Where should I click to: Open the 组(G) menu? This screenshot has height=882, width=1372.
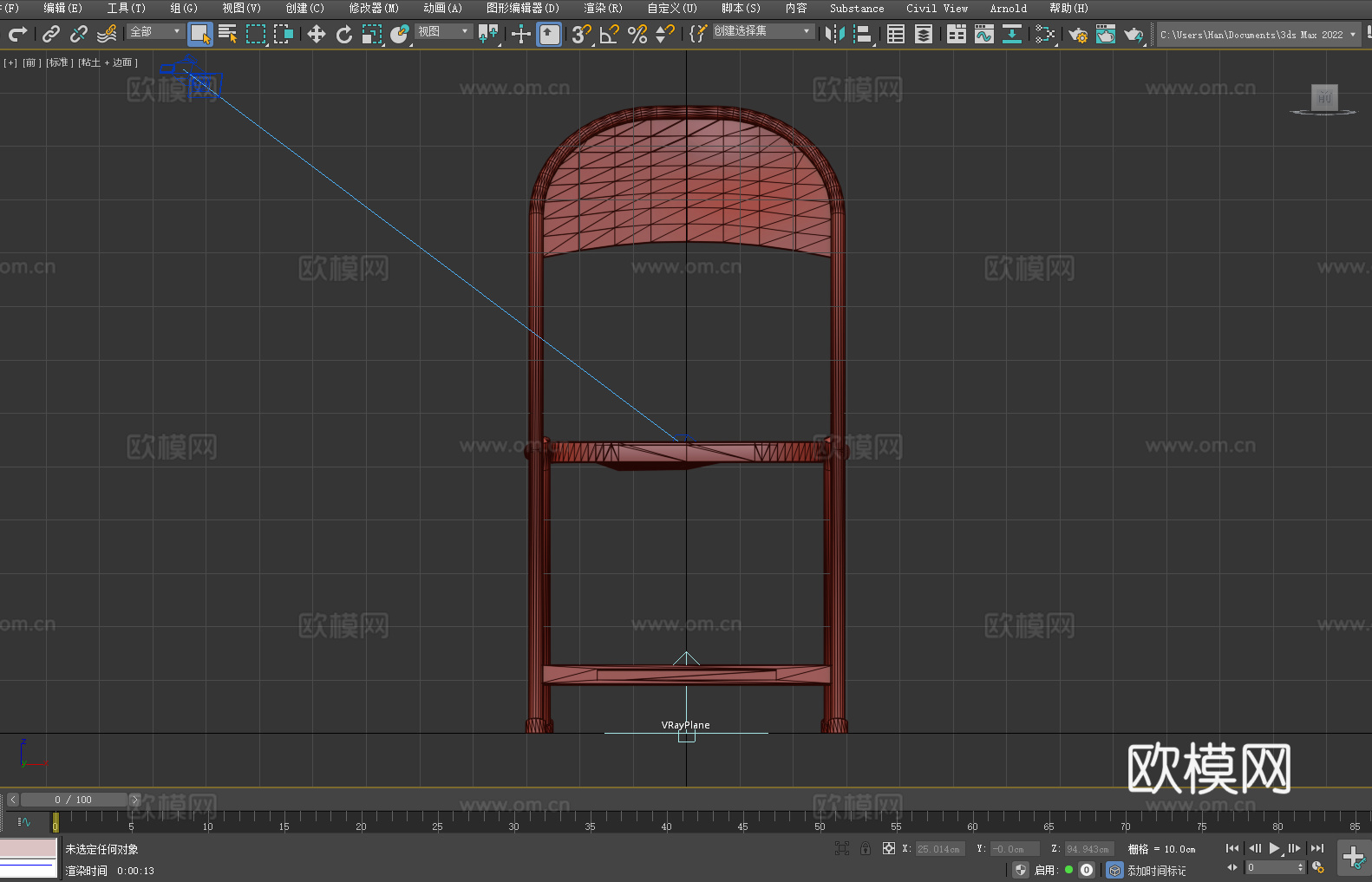coord(184,8)
